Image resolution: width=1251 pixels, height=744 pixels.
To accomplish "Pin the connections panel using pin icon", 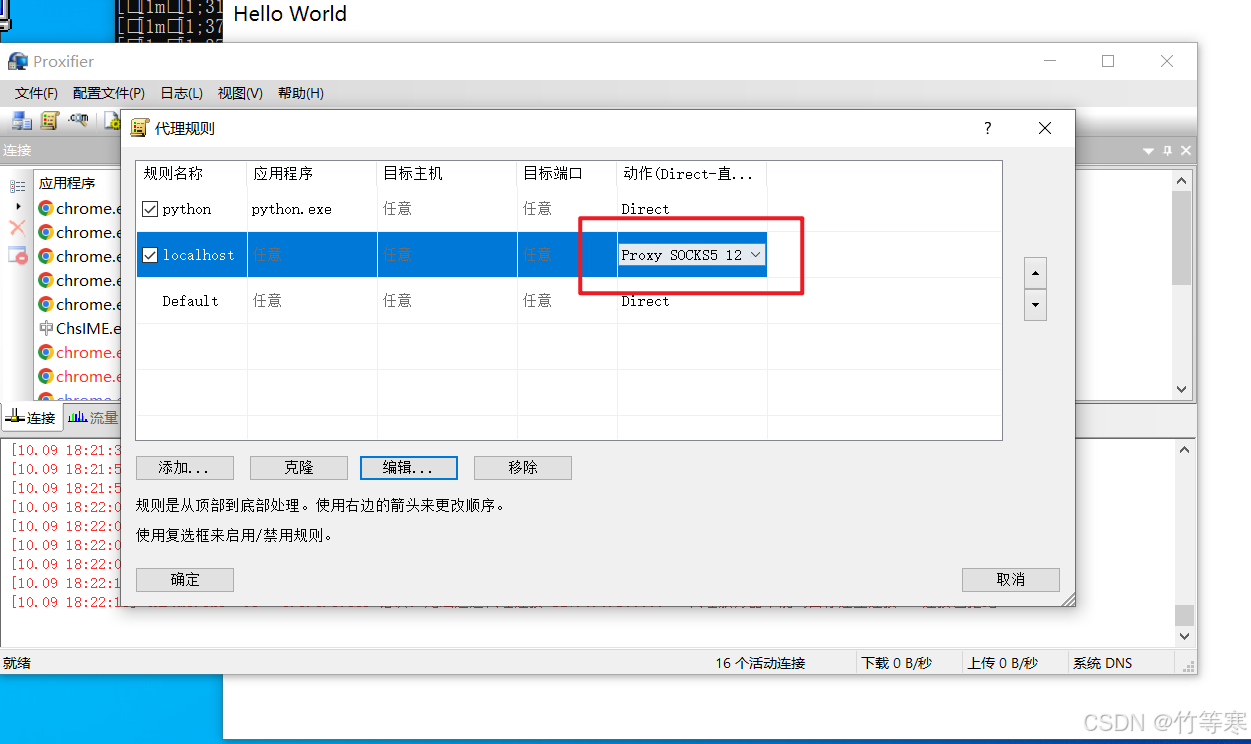I will [1167, 151].
